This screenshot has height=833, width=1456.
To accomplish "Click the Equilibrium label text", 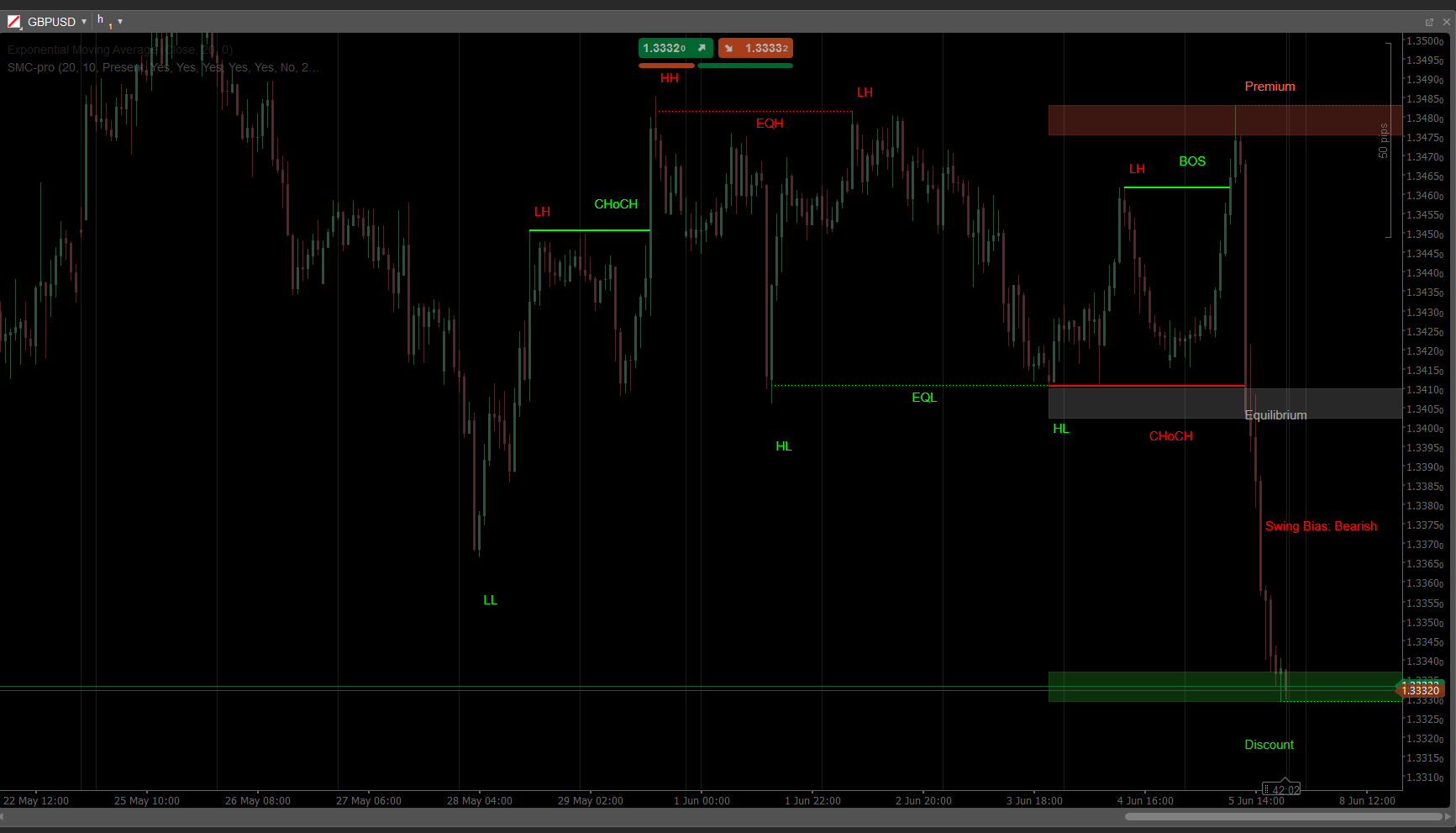I will [1275, 415].
